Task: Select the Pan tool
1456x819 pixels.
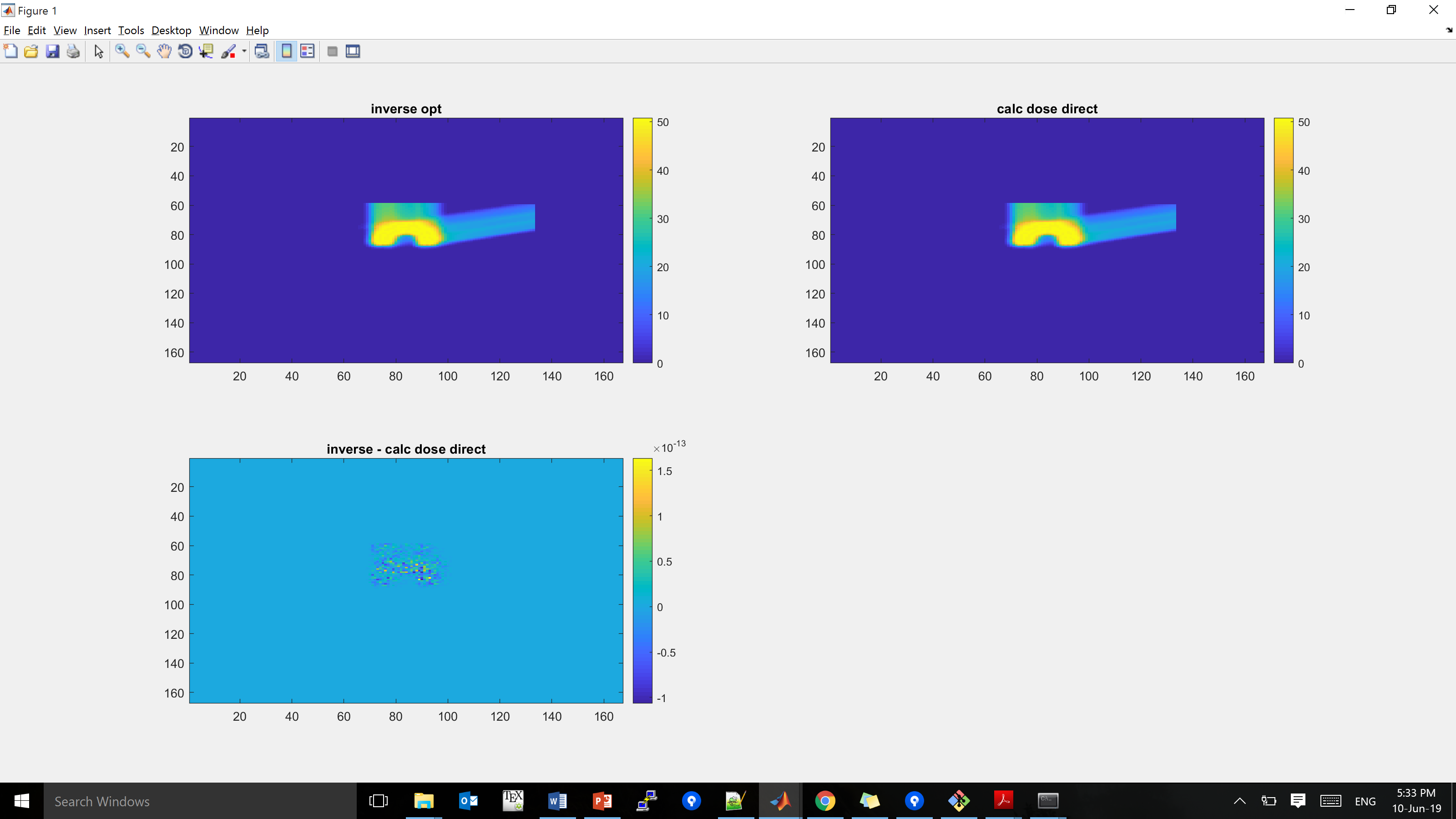Action: click(x=164, y=51)
